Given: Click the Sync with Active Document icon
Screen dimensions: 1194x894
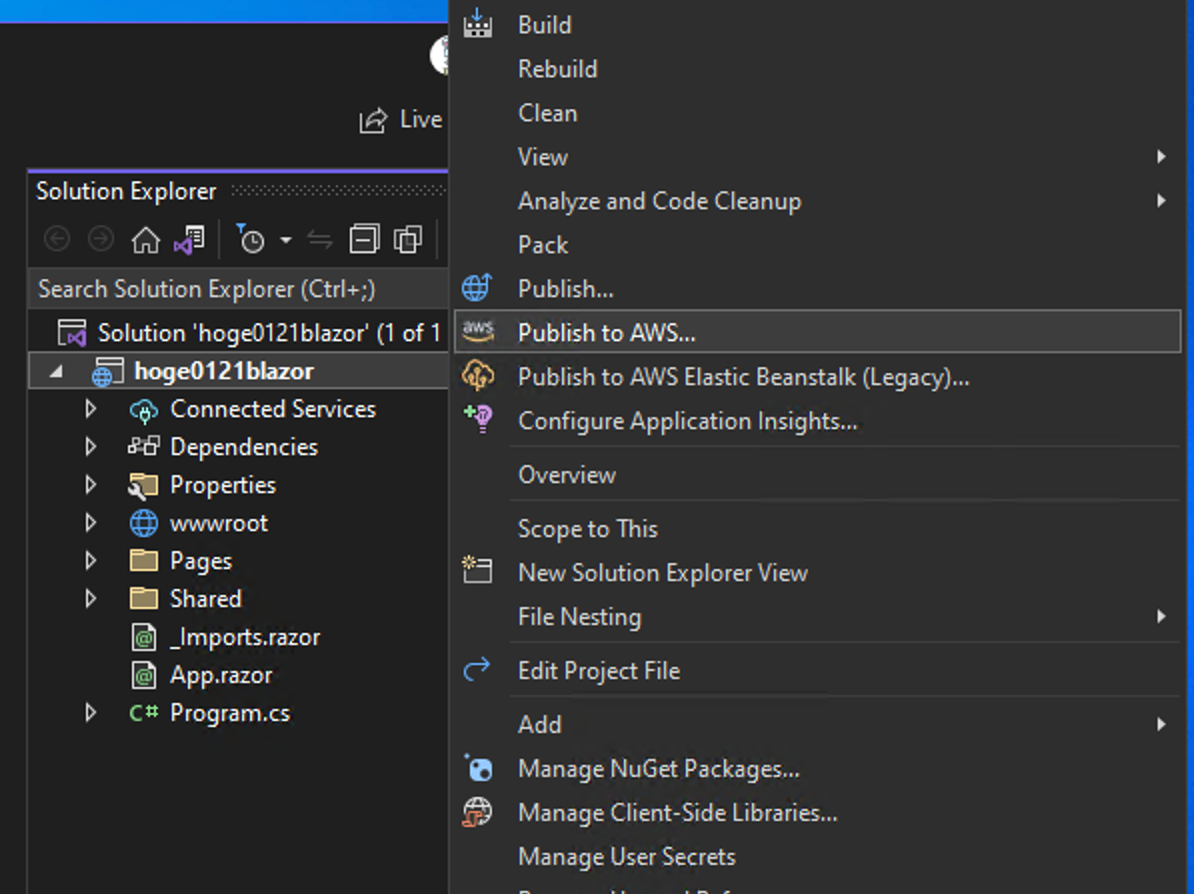Looking at the screenshot, I should (x=320, y=241).
